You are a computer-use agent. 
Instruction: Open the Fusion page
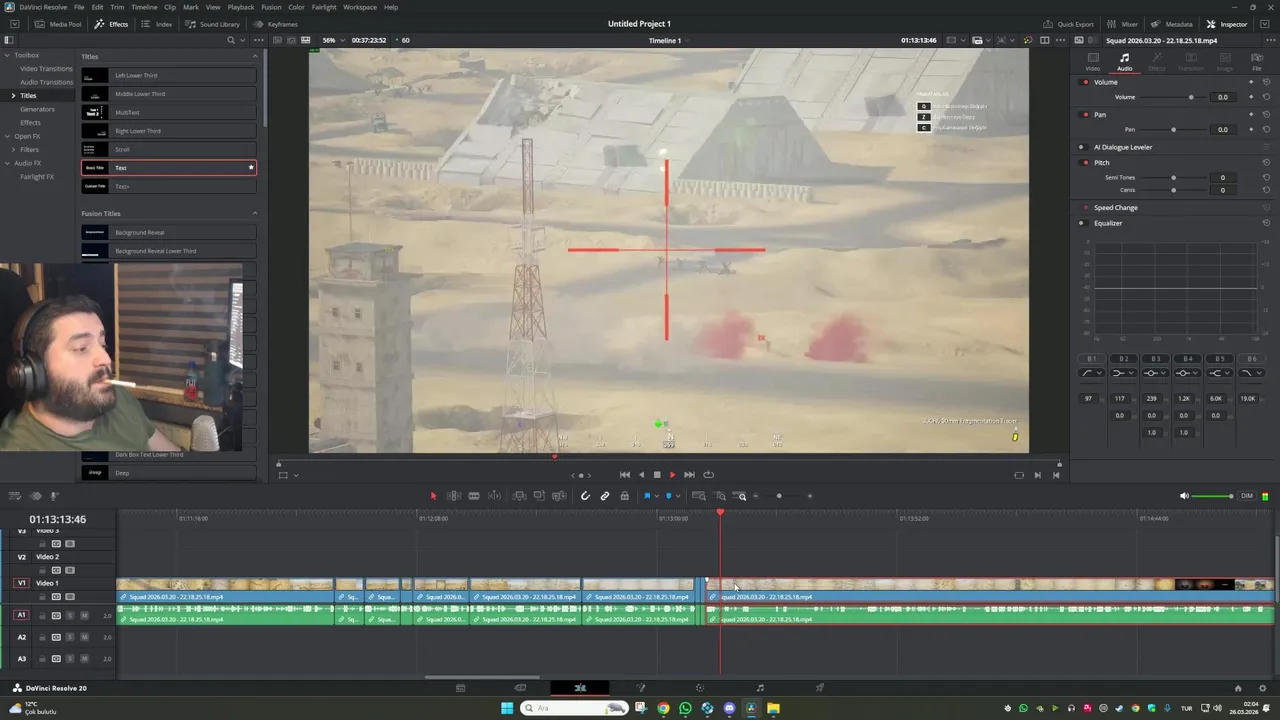(x=640, y=688)
